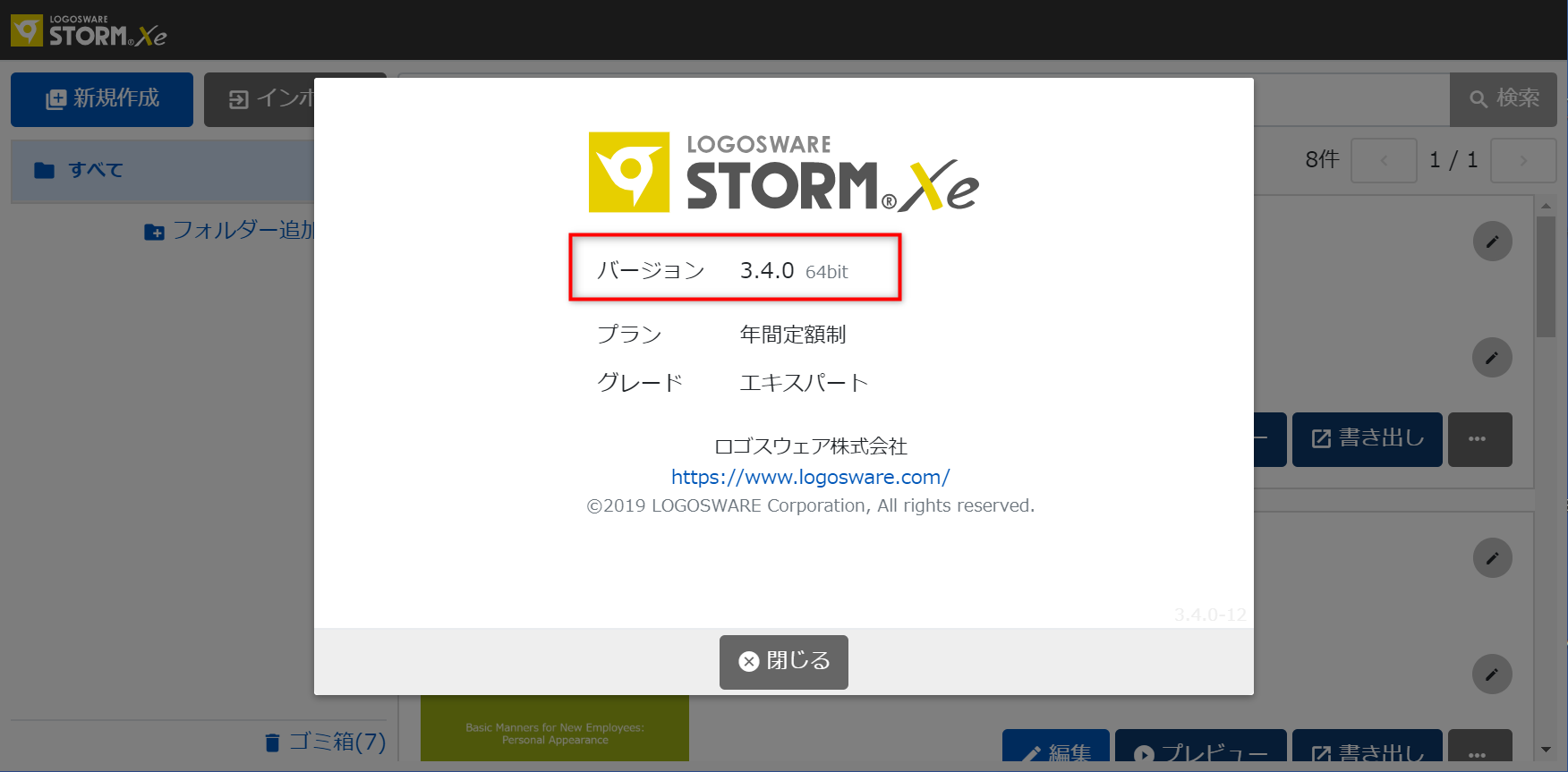Select the すべて folder

pyautogui.click(x=96, y=170)
